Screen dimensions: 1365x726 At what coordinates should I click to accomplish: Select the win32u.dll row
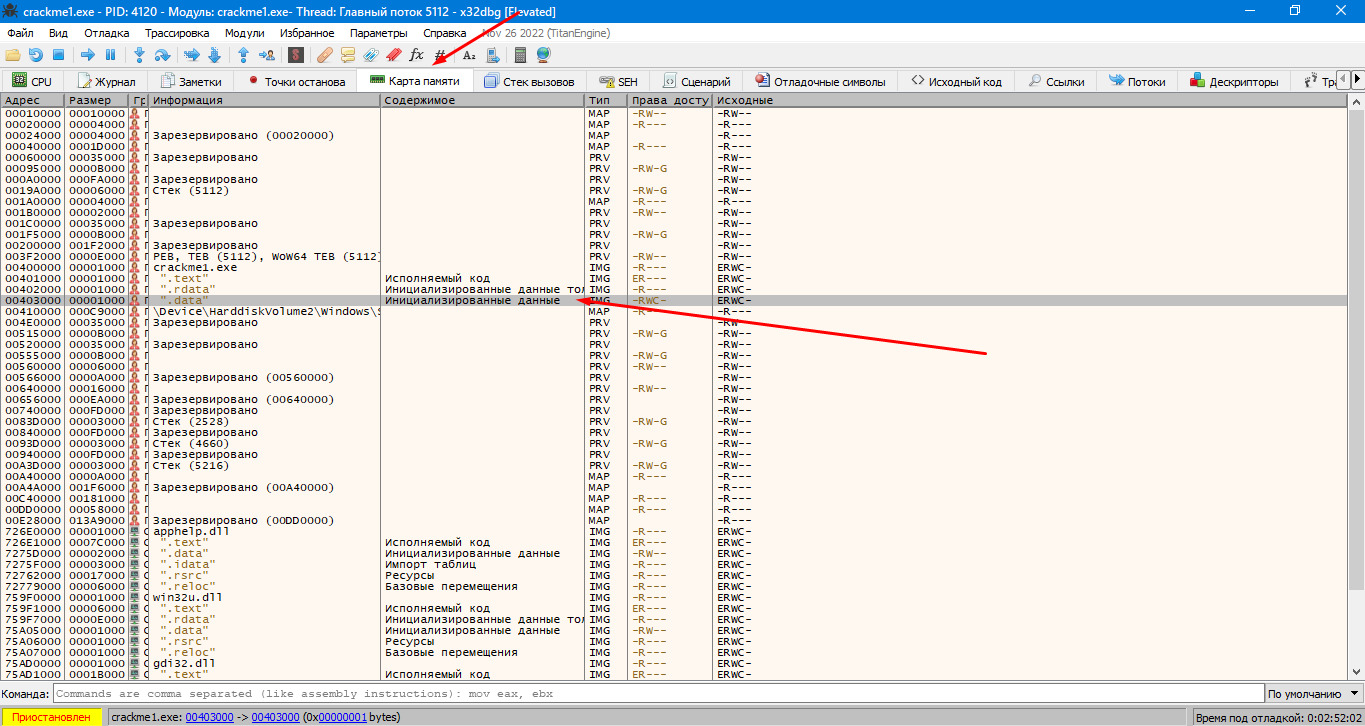(674, 598)
